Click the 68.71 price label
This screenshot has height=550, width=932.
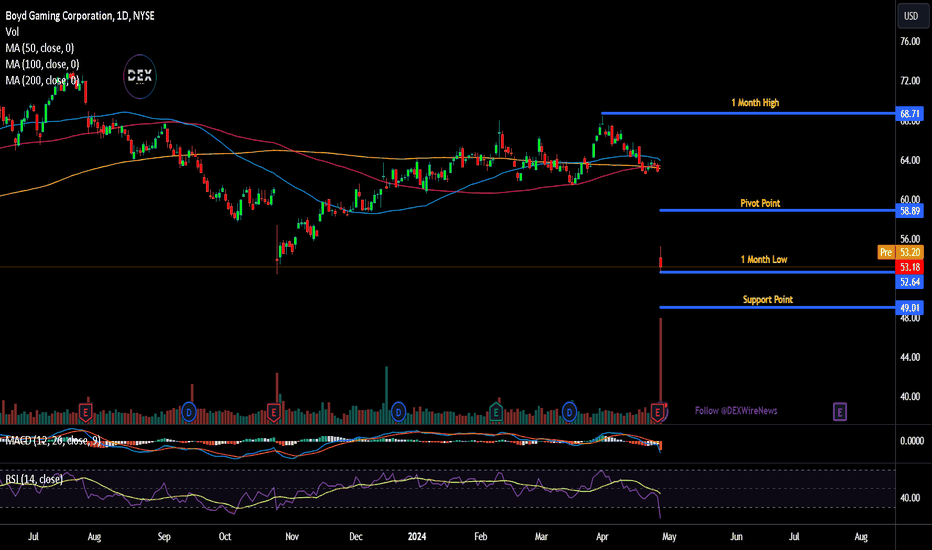pyautogui.click(x=909, y=114)
